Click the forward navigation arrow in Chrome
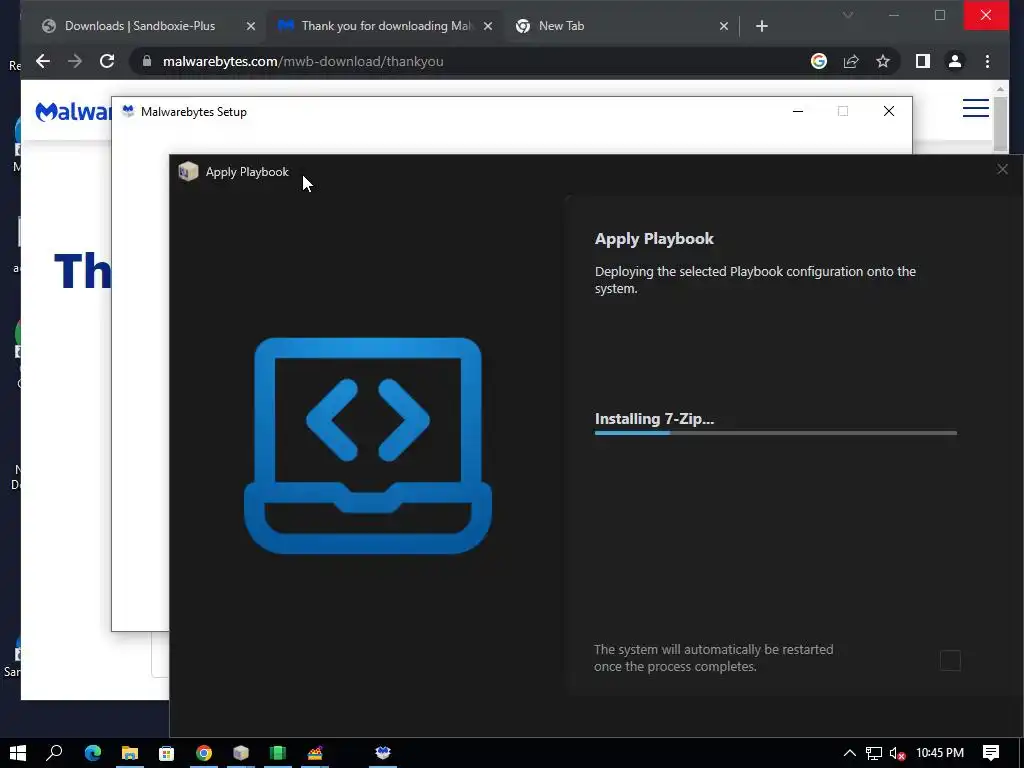 tap(75, 61)
